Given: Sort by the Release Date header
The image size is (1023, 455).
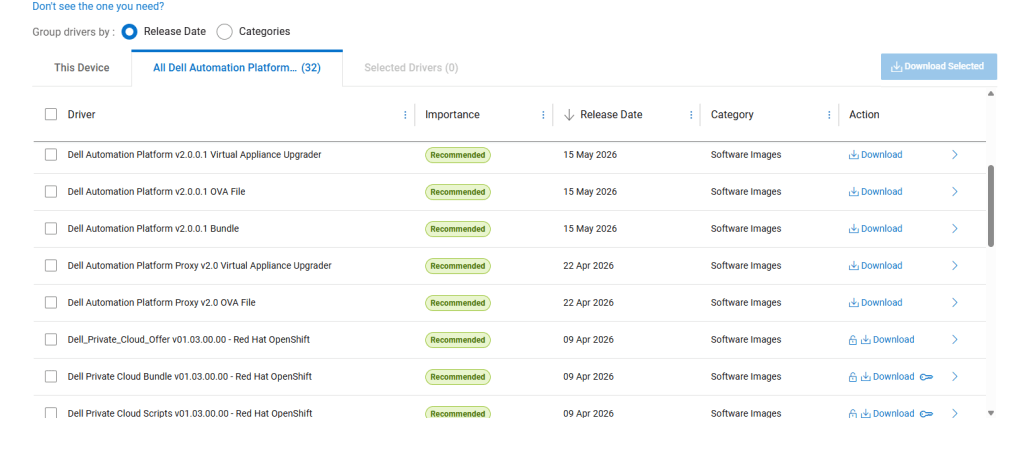Looking at the screenshot, I should pos(611,115).
